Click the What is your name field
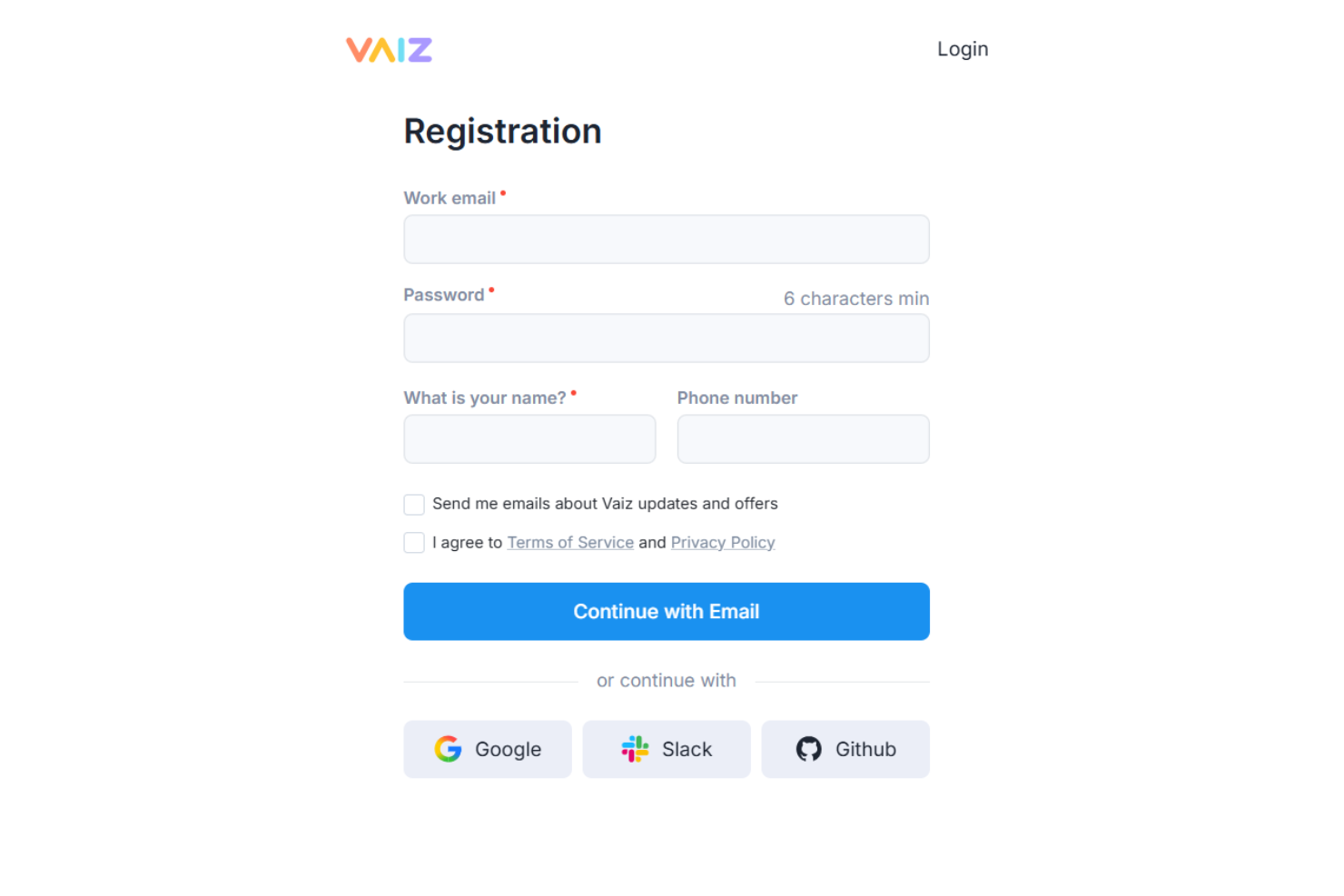The height and width of the screenshot is (896, 1344). 529,438
